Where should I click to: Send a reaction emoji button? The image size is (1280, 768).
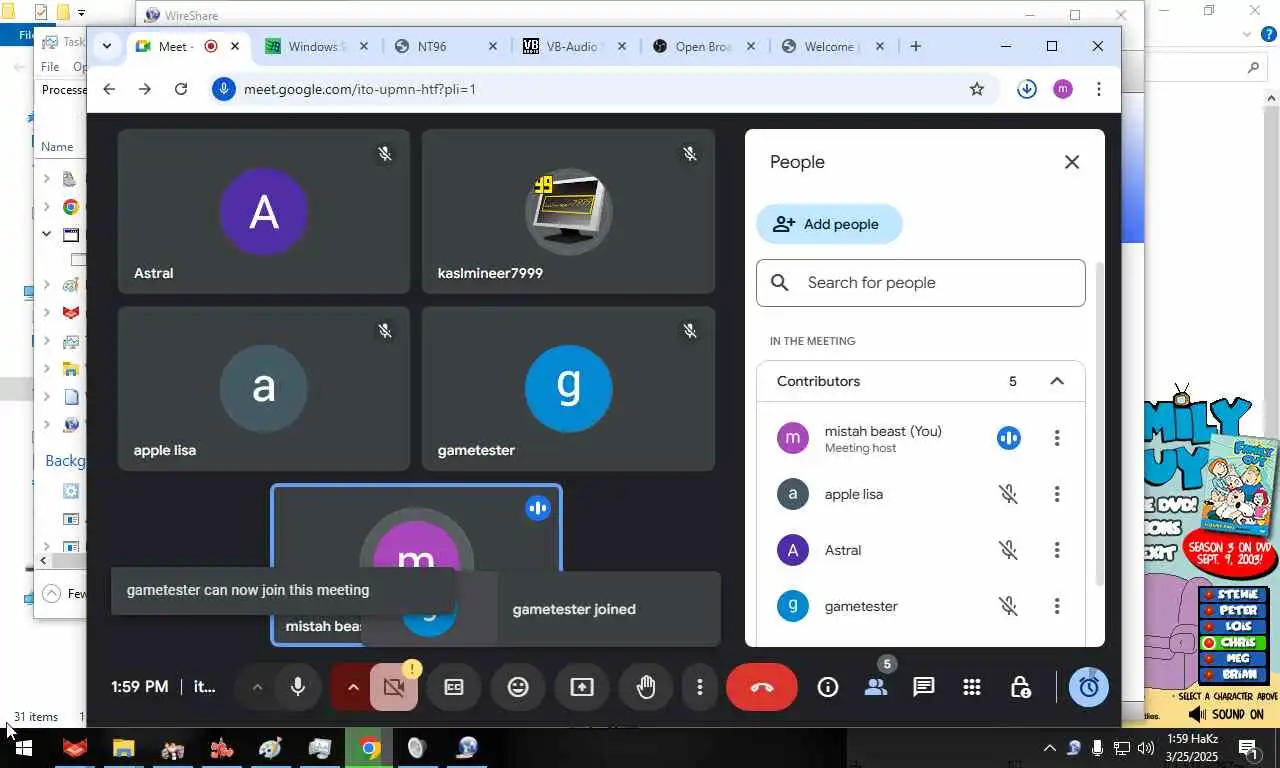click(518, 687)
